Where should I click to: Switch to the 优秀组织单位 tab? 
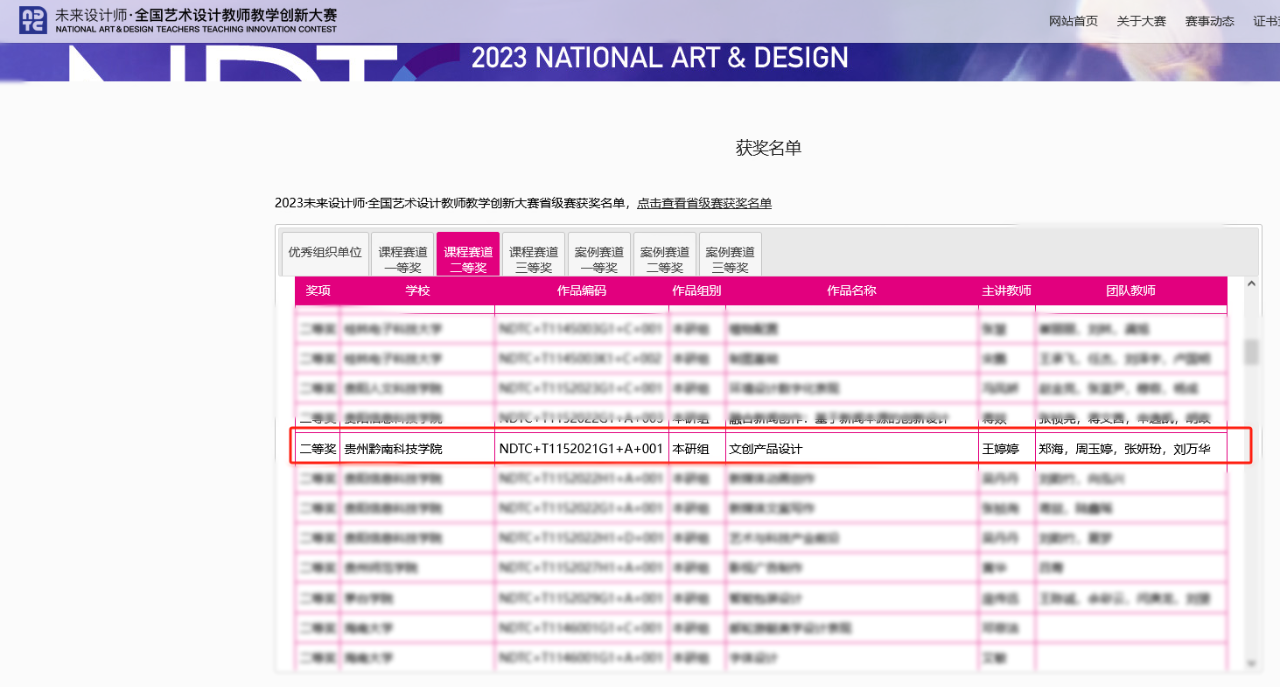coord(325,253)
